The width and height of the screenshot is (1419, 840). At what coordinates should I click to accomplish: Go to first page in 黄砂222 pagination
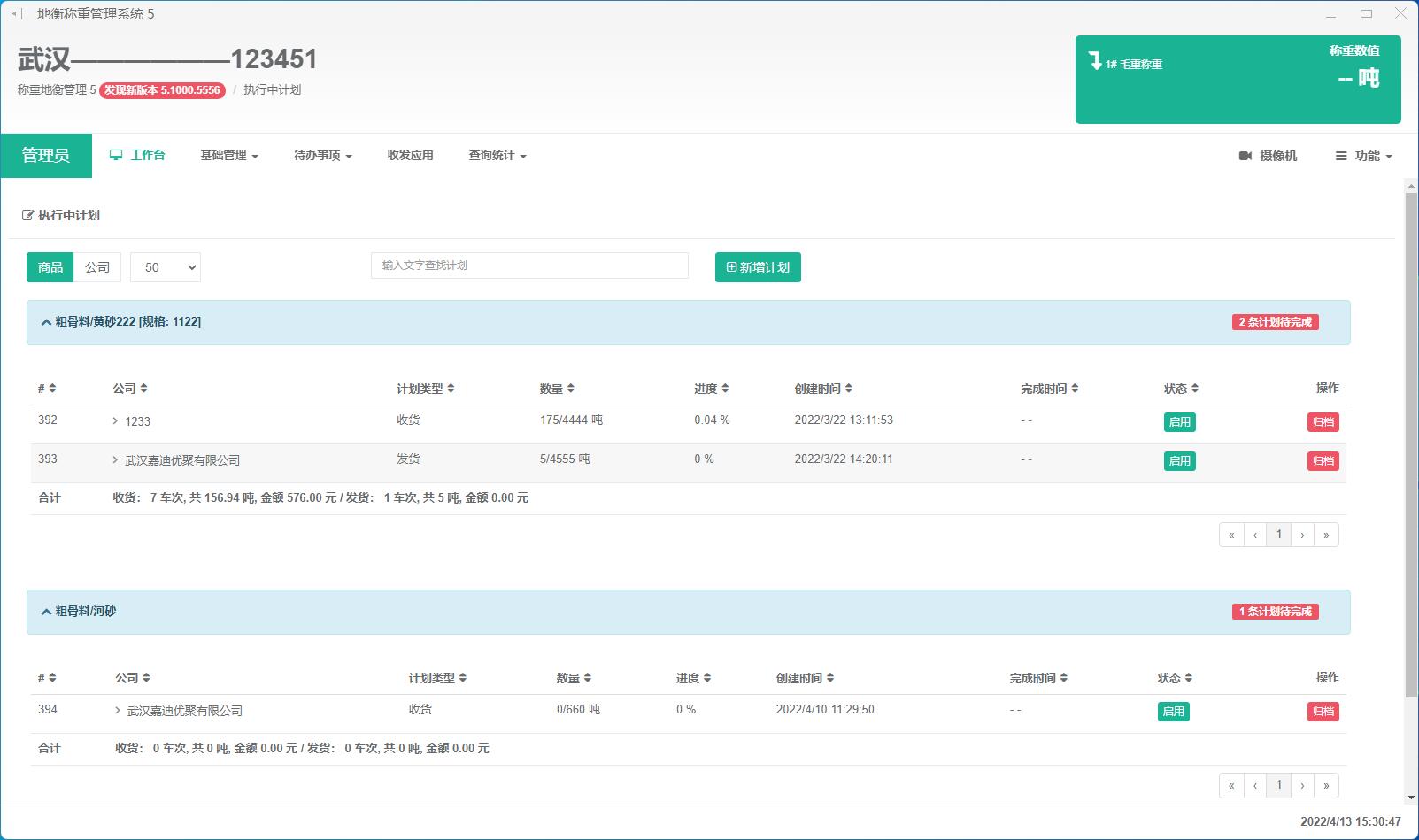(1231, 535)
